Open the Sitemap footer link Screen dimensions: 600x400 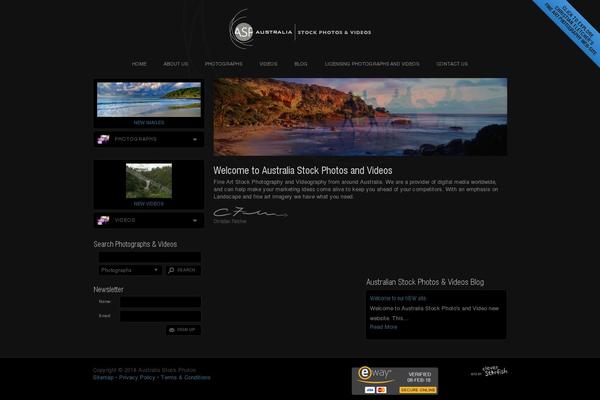pyautogui.click(x=103, y=377)
